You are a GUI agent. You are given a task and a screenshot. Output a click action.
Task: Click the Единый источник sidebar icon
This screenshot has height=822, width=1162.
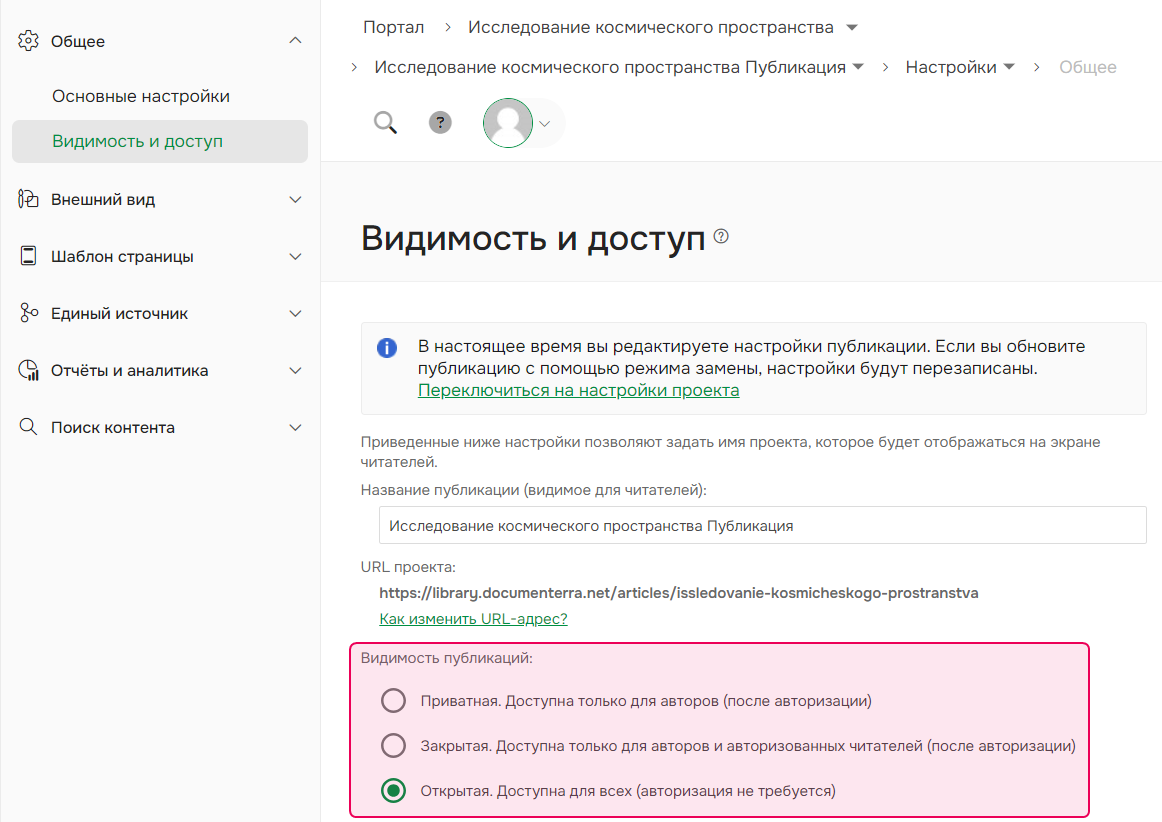(x=26, y=312)
